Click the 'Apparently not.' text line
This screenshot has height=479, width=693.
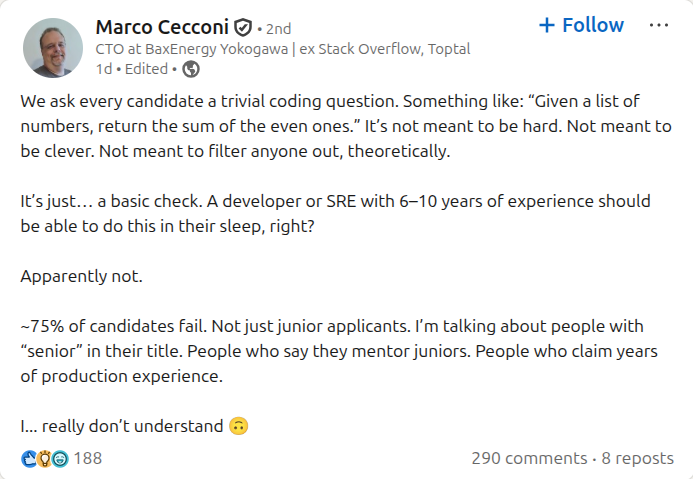[82, 276]
